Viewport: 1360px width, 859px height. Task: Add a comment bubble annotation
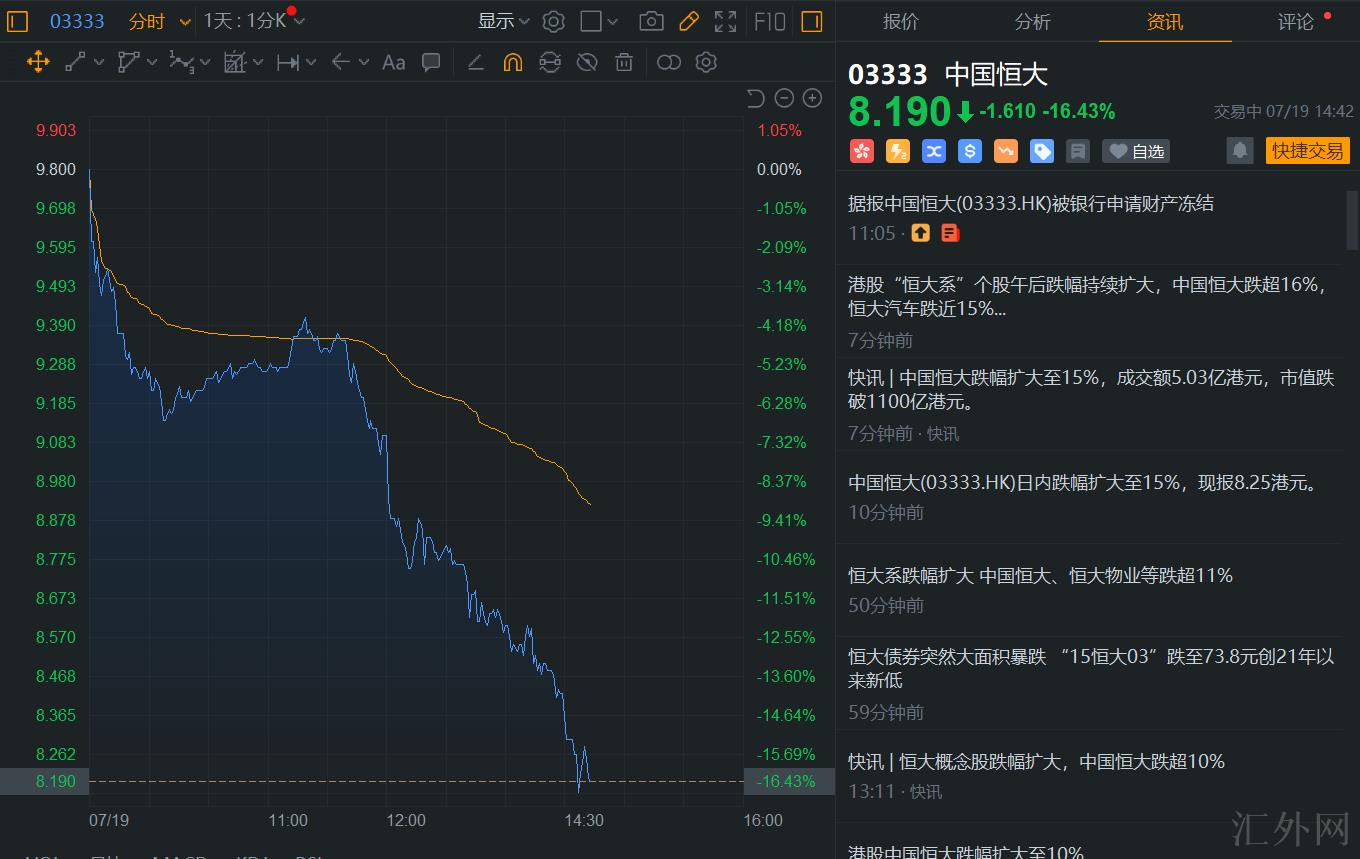click(431, 62)
